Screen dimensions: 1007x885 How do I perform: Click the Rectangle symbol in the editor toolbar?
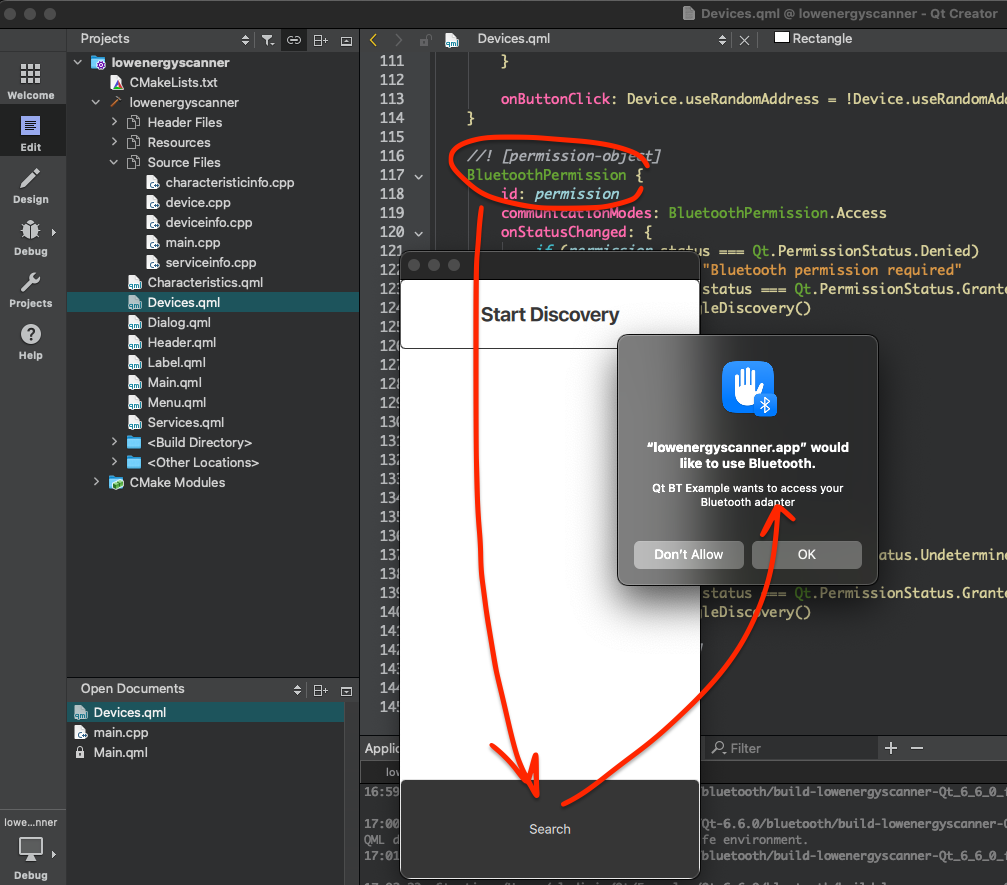click(813, 39)
